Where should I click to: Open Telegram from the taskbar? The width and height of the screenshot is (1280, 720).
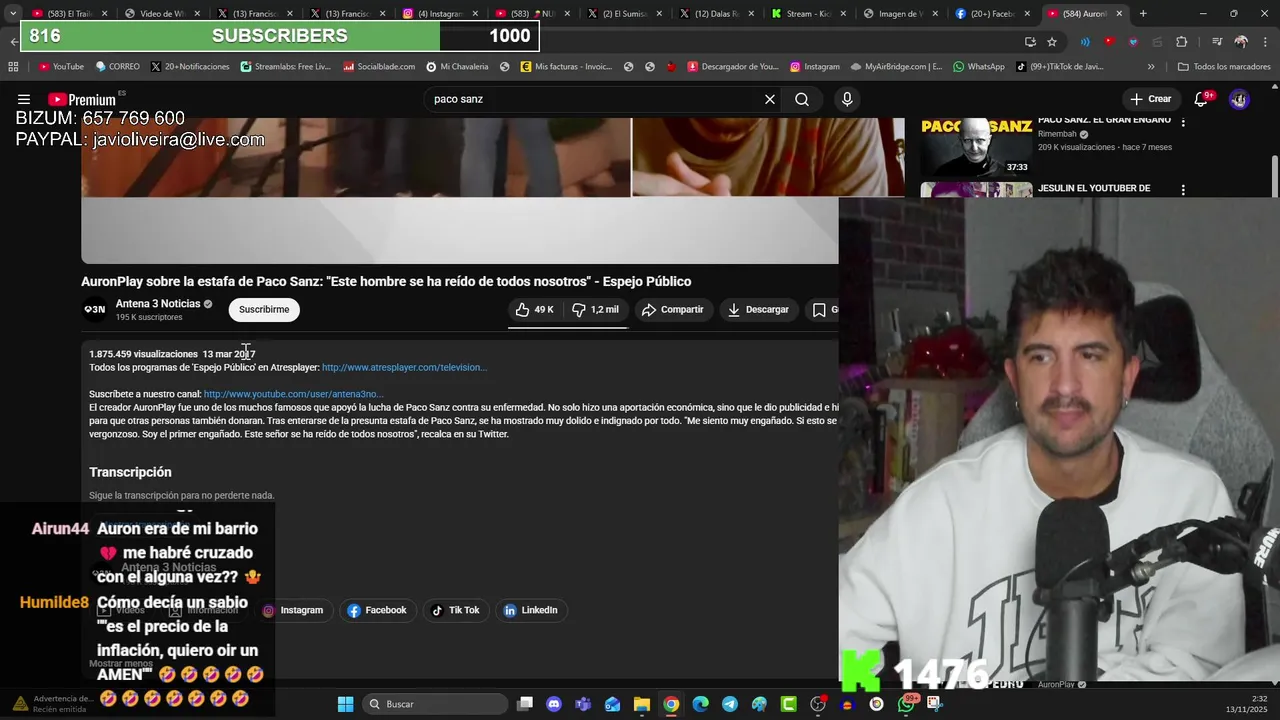[730, 704]
